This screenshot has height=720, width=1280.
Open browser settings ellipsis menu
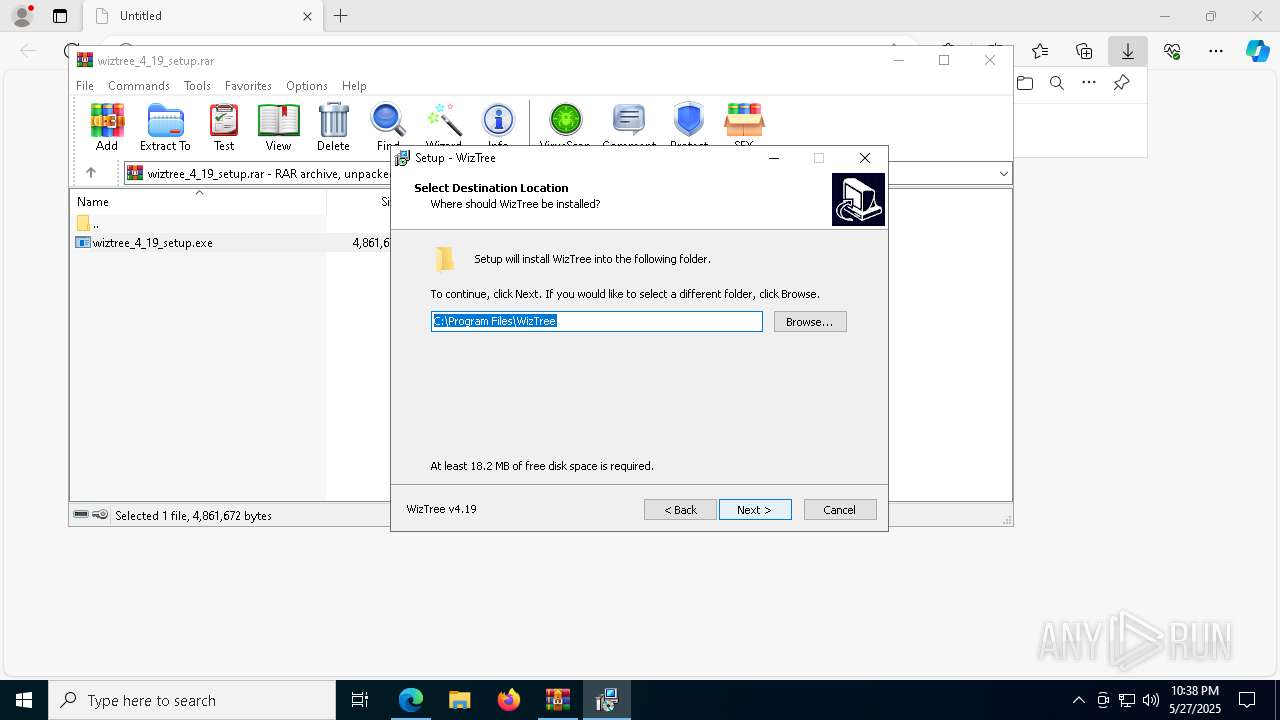[x=1216, y=51]
